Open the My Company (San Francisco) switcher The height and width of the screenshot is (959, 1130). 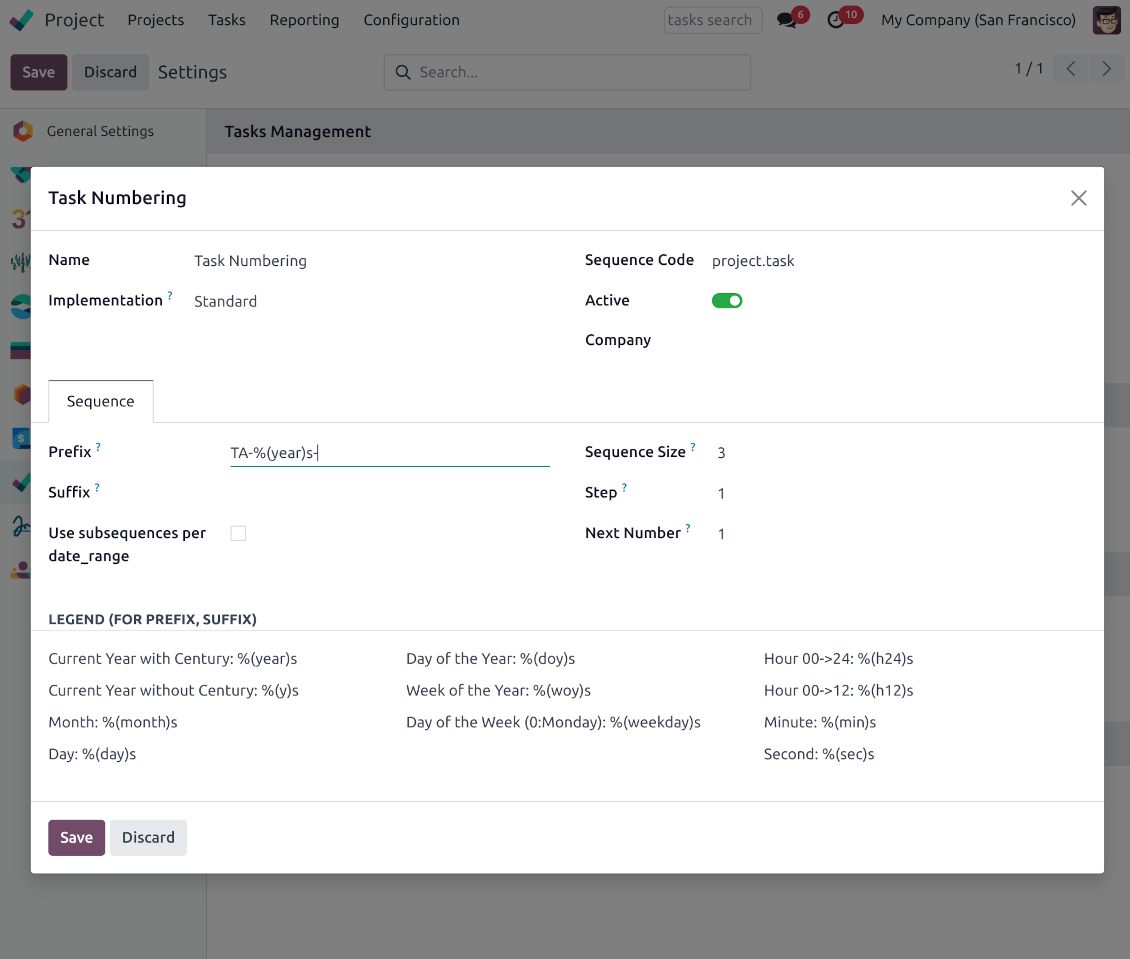click(x=978, y=20)
